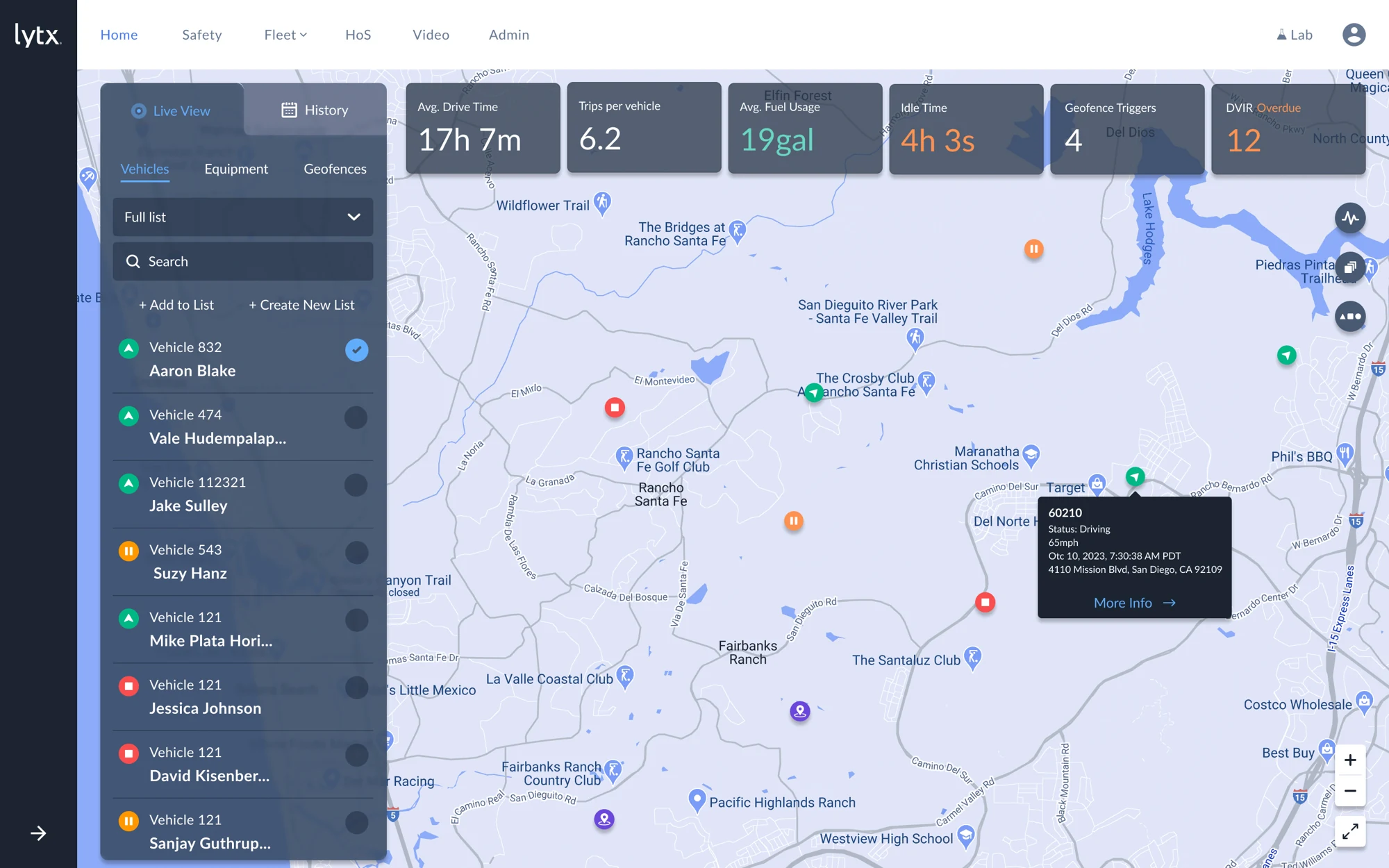Select Suzy Hanz's vehicle checkbox

click(x=356, y=553)
